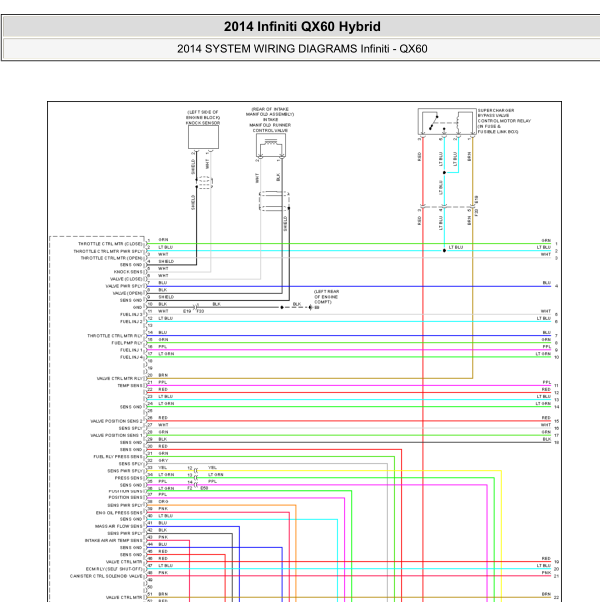Click the 'INTAKE AIR AIR TEMP SENS' pin label
Viewport: 600px width, 602px height.
[114, 541]
